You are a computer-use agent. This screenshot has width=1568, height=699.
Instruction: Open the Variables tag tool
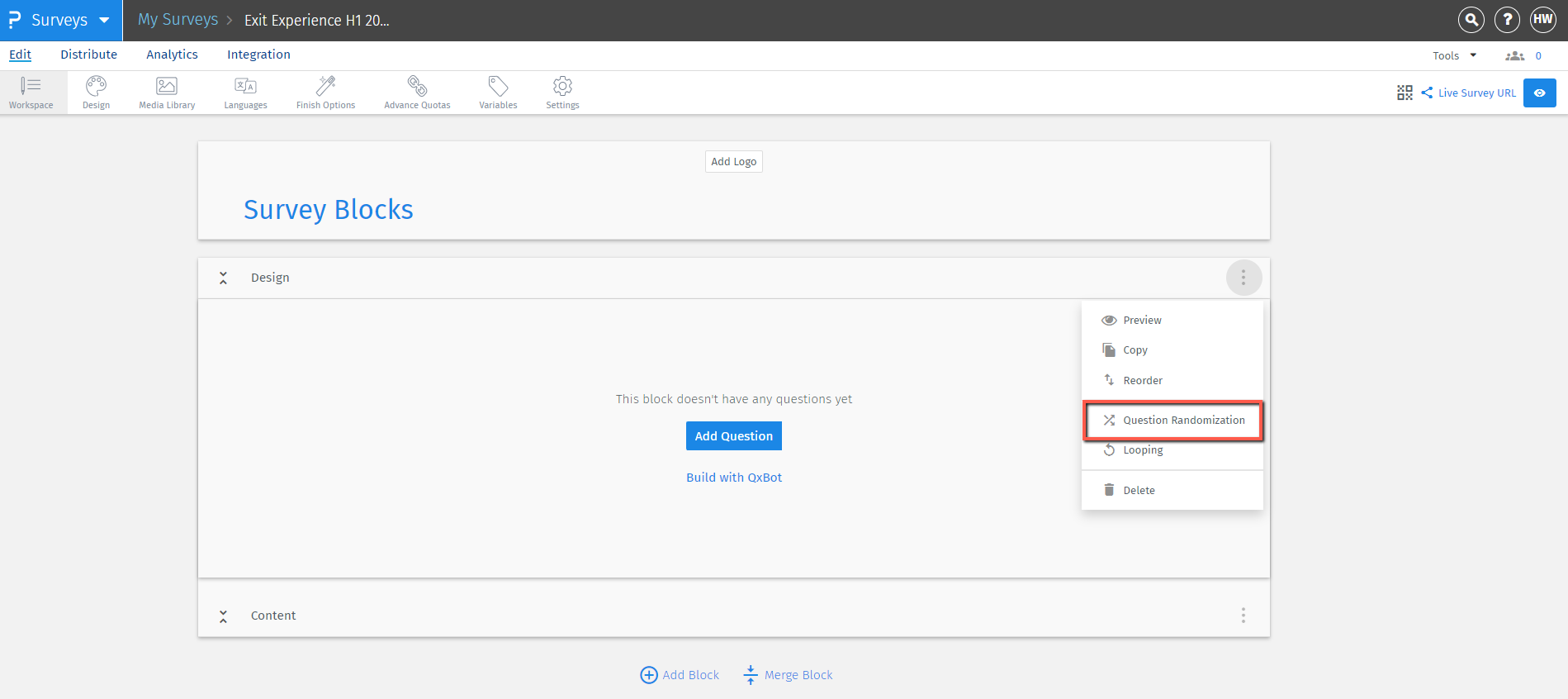tap(498, 93)
